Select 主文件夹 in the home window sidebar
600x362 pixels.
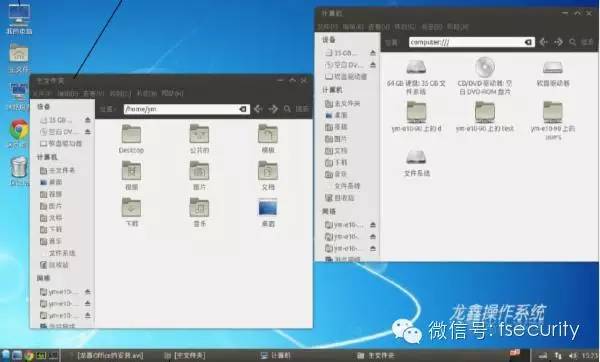pos(58,170)
